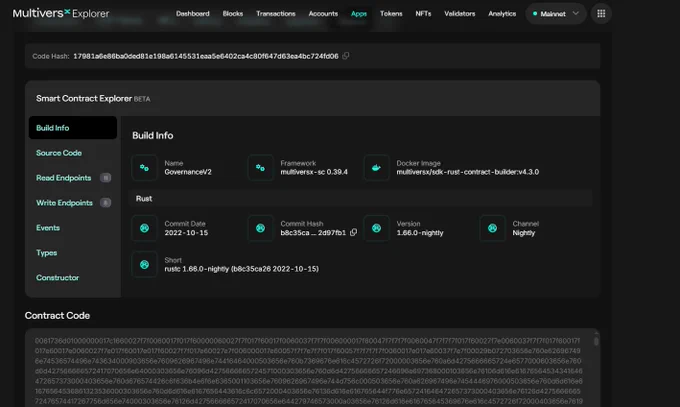Click the Smart Contract Explorer heading
The width and height of the screenshot is (680, 407).
click(x=84, y=98)
